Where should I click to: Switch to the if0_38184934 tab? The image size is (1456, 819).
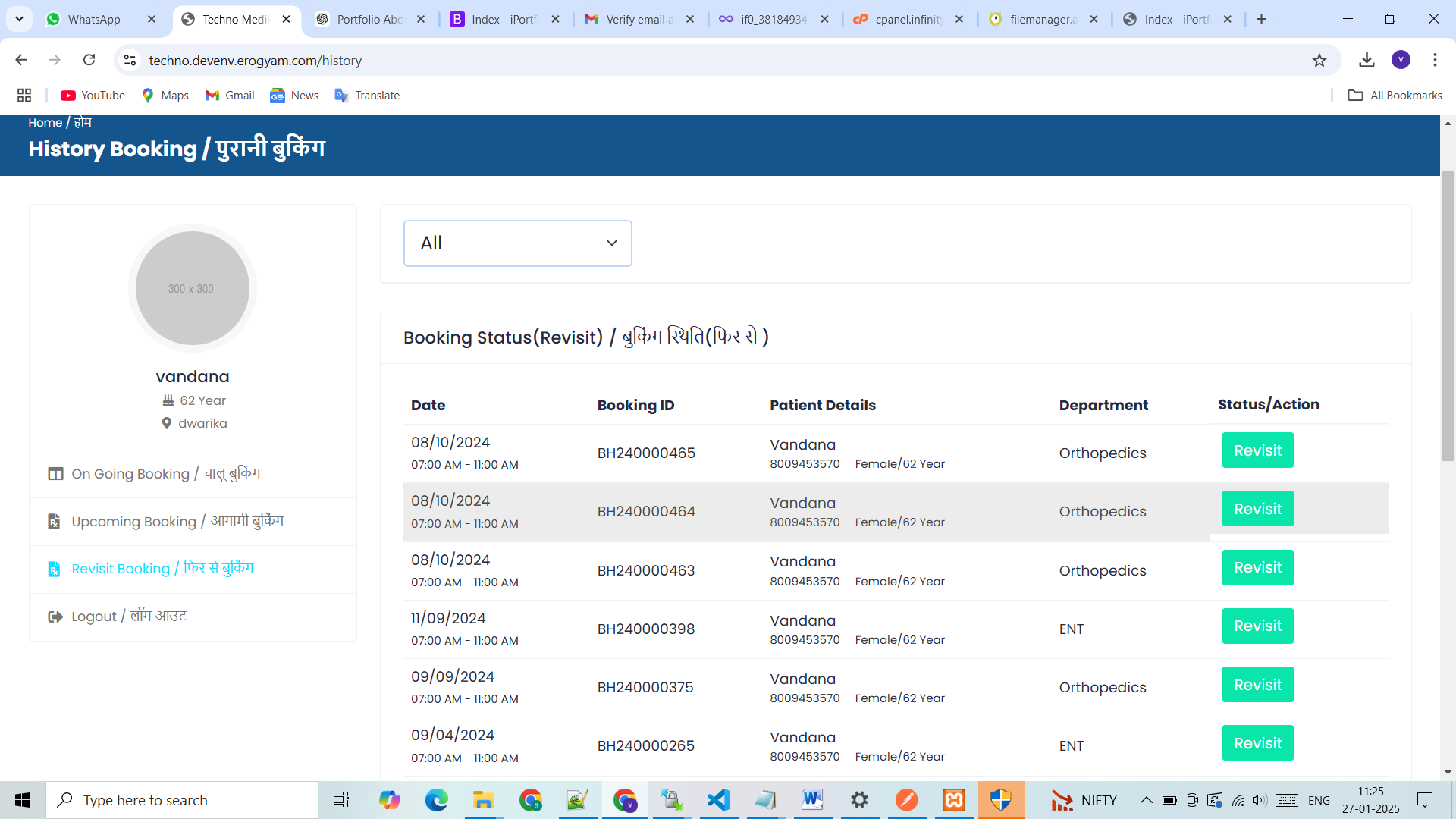point(773,19)
